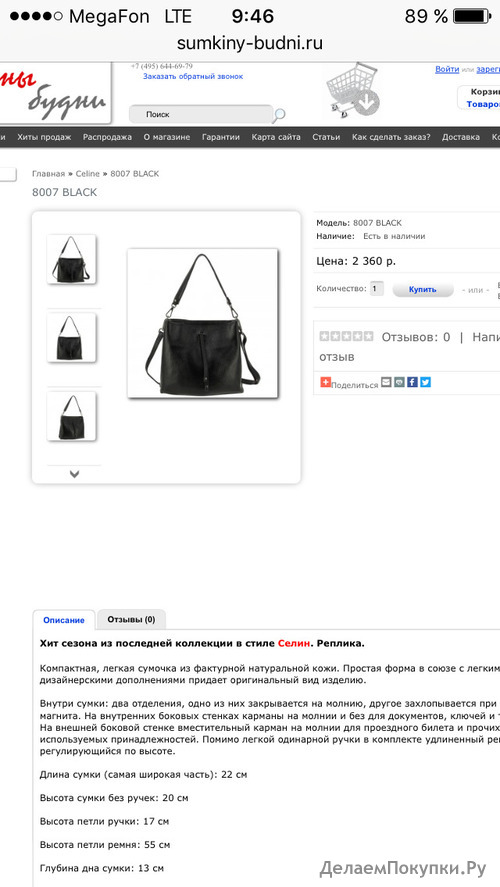
Task: Click the Купить button
Action: [x=423, y=290]
